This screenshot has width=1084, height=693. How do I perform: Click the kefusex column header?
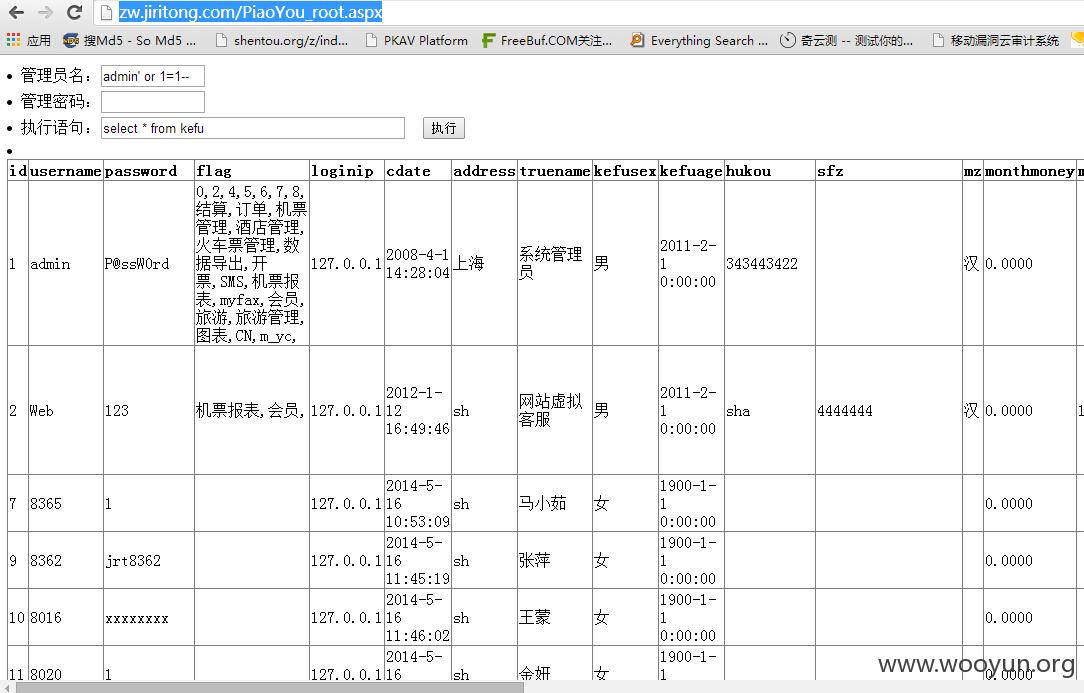[625, 171]
